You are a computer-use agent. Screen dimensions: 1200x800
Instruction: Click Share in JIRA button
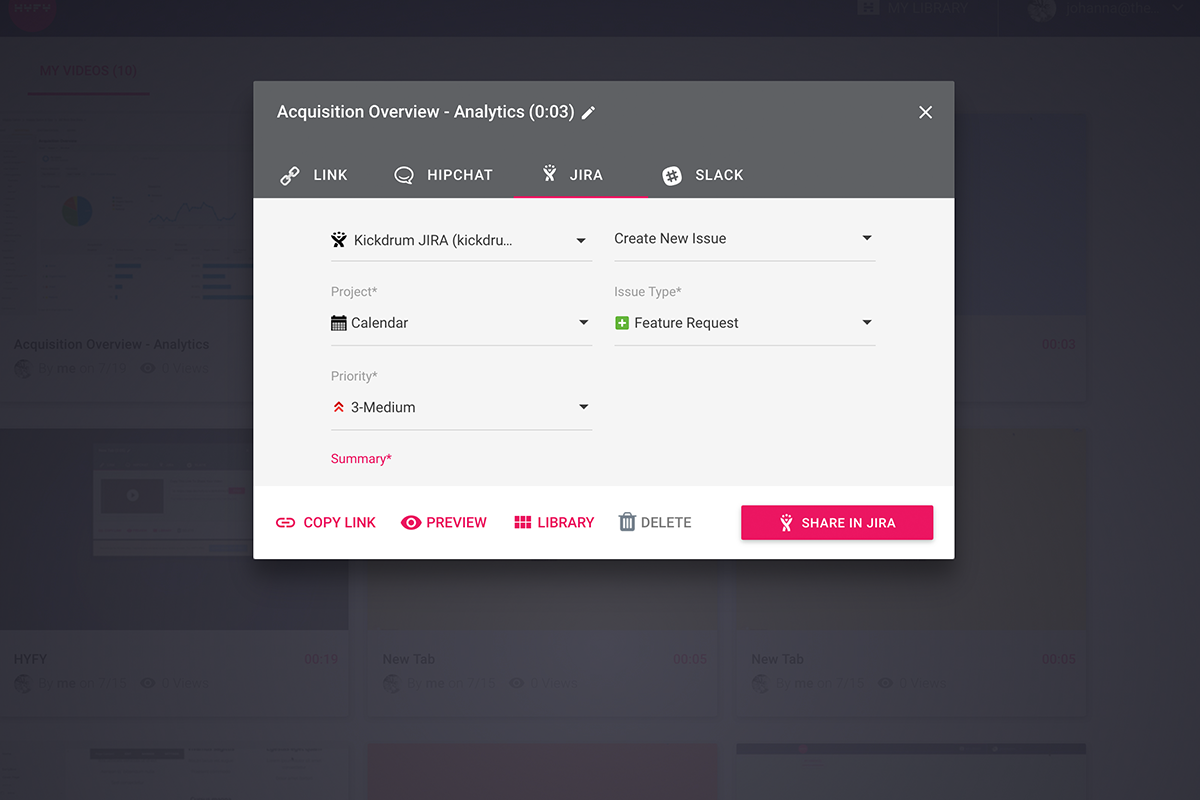pyautogui.click(x=837, y=523)
